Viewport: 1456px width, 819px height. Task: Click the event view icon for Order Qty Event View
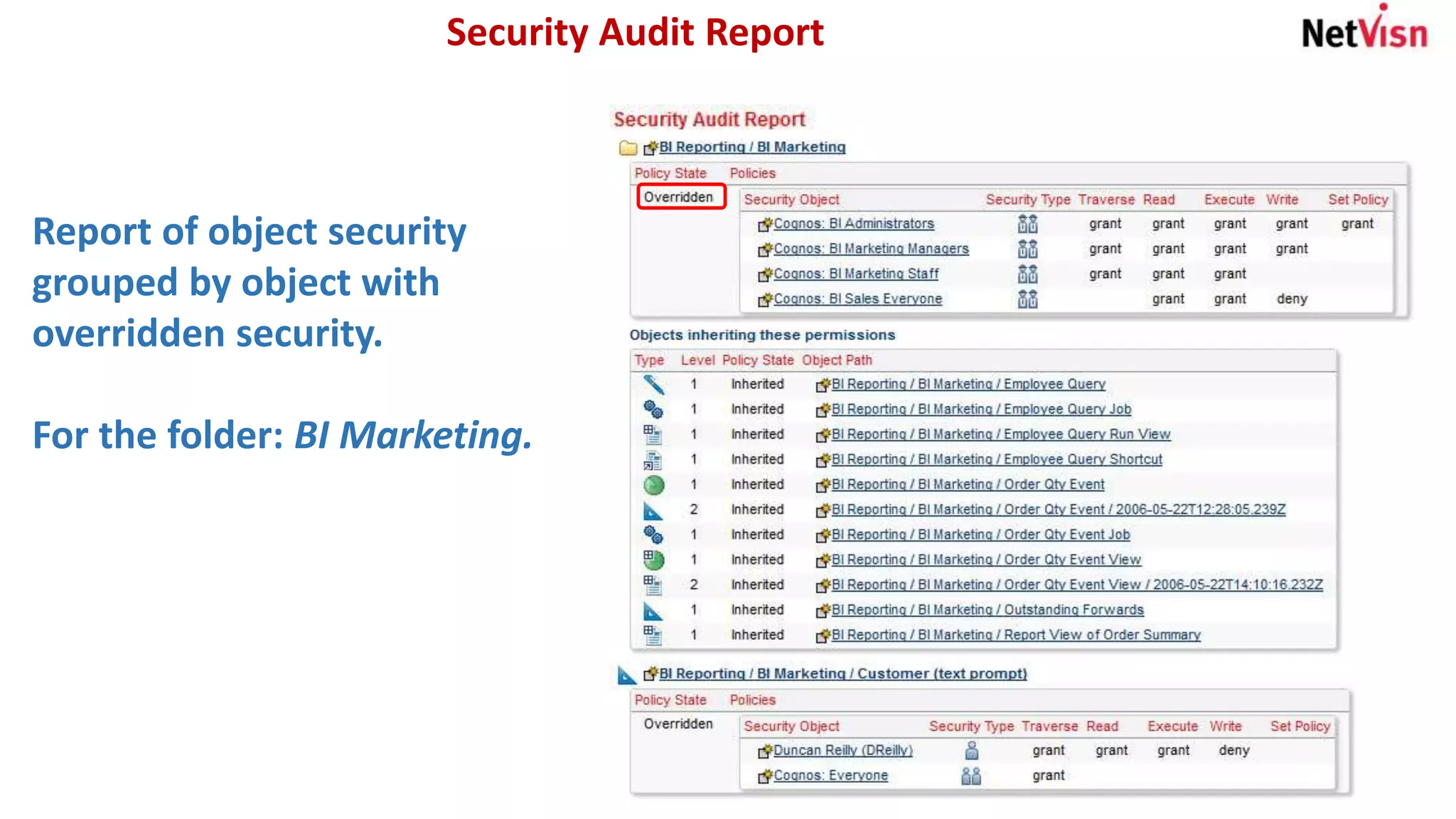[x=653, y=560]
